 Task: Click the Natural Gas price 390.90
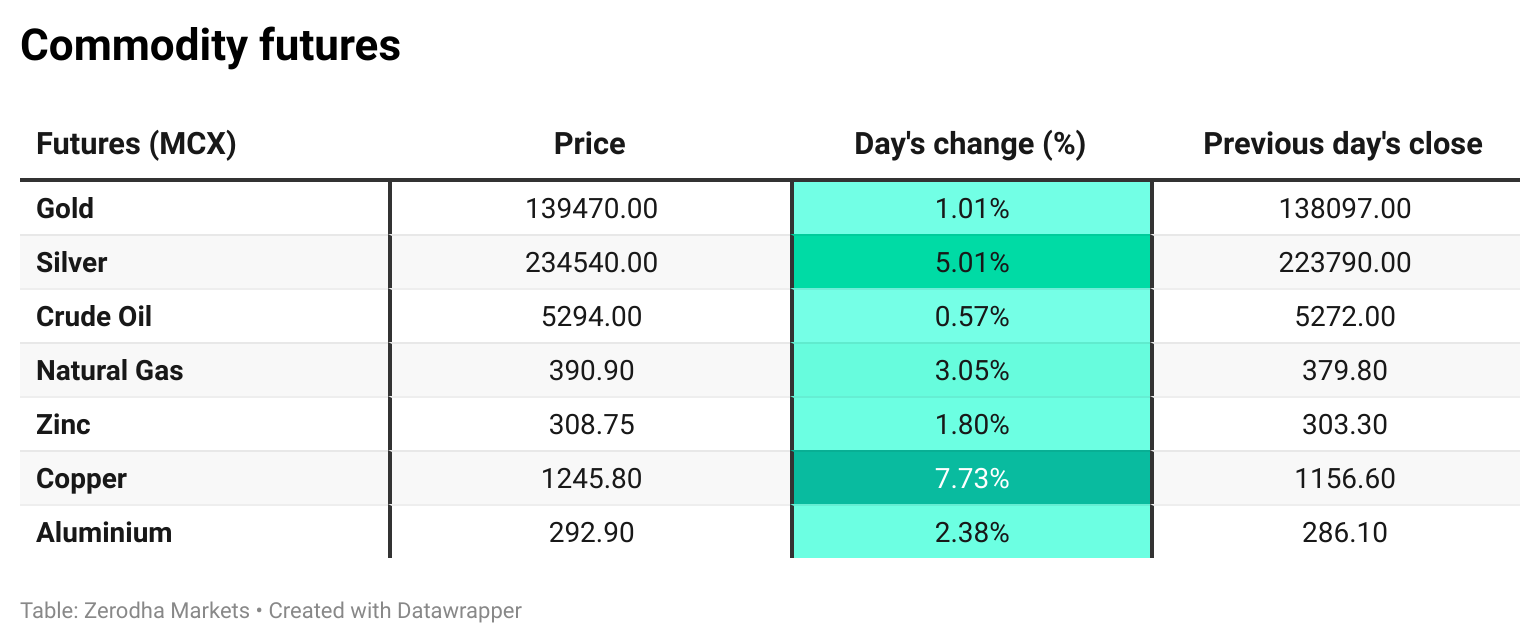(591, 371)
